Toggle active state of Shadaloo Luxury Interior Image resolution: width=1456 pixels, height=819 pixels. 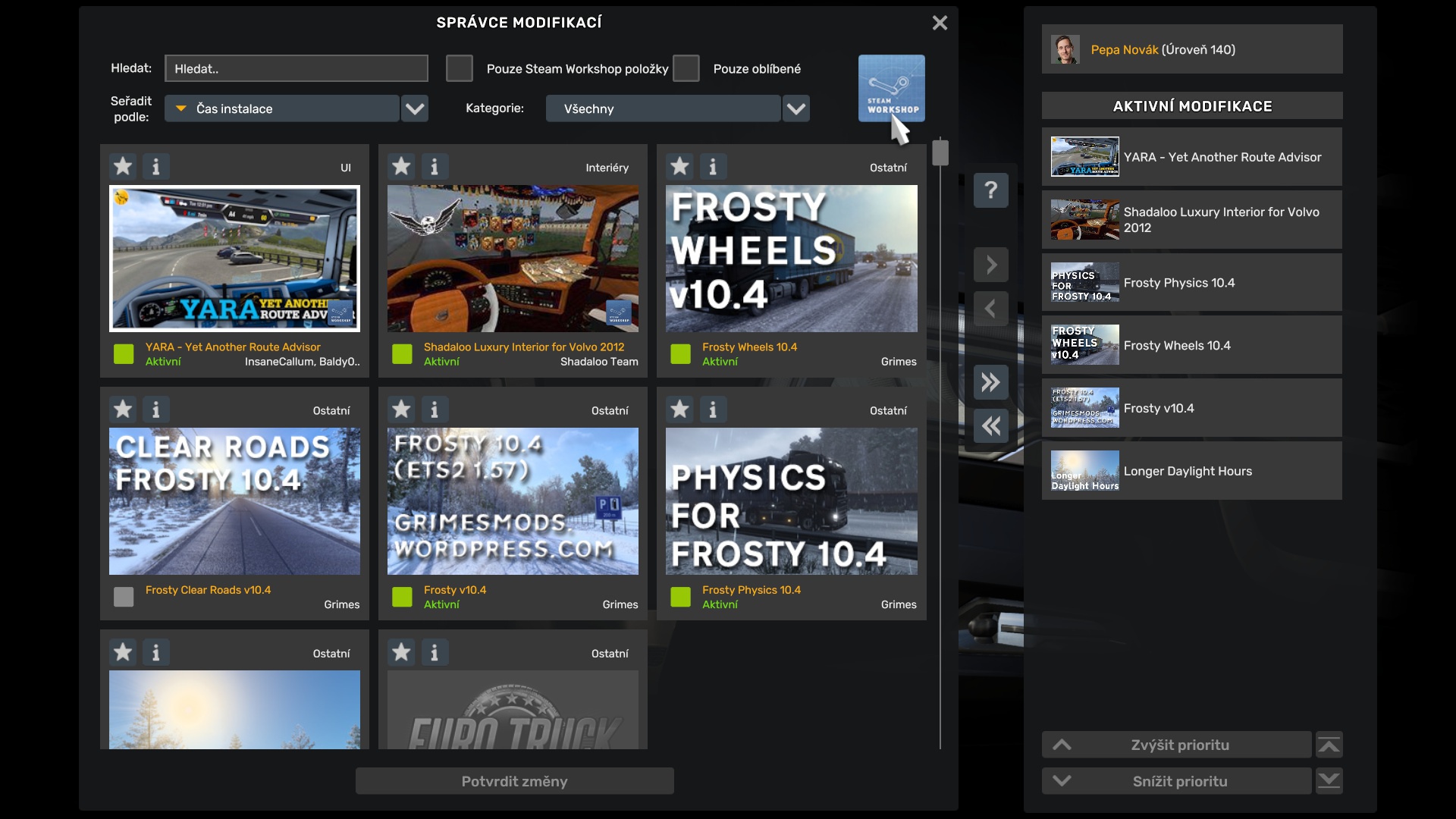click(x=402, y=354)
